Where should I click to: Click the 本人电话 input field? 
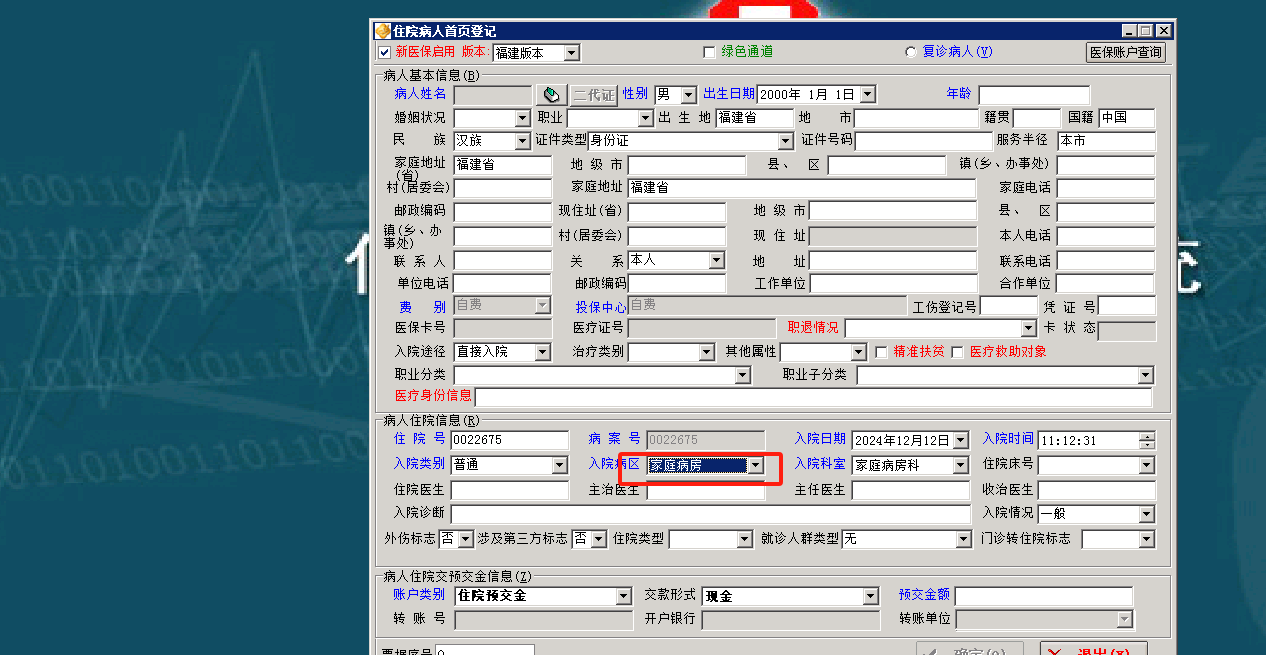point(1106,236)
